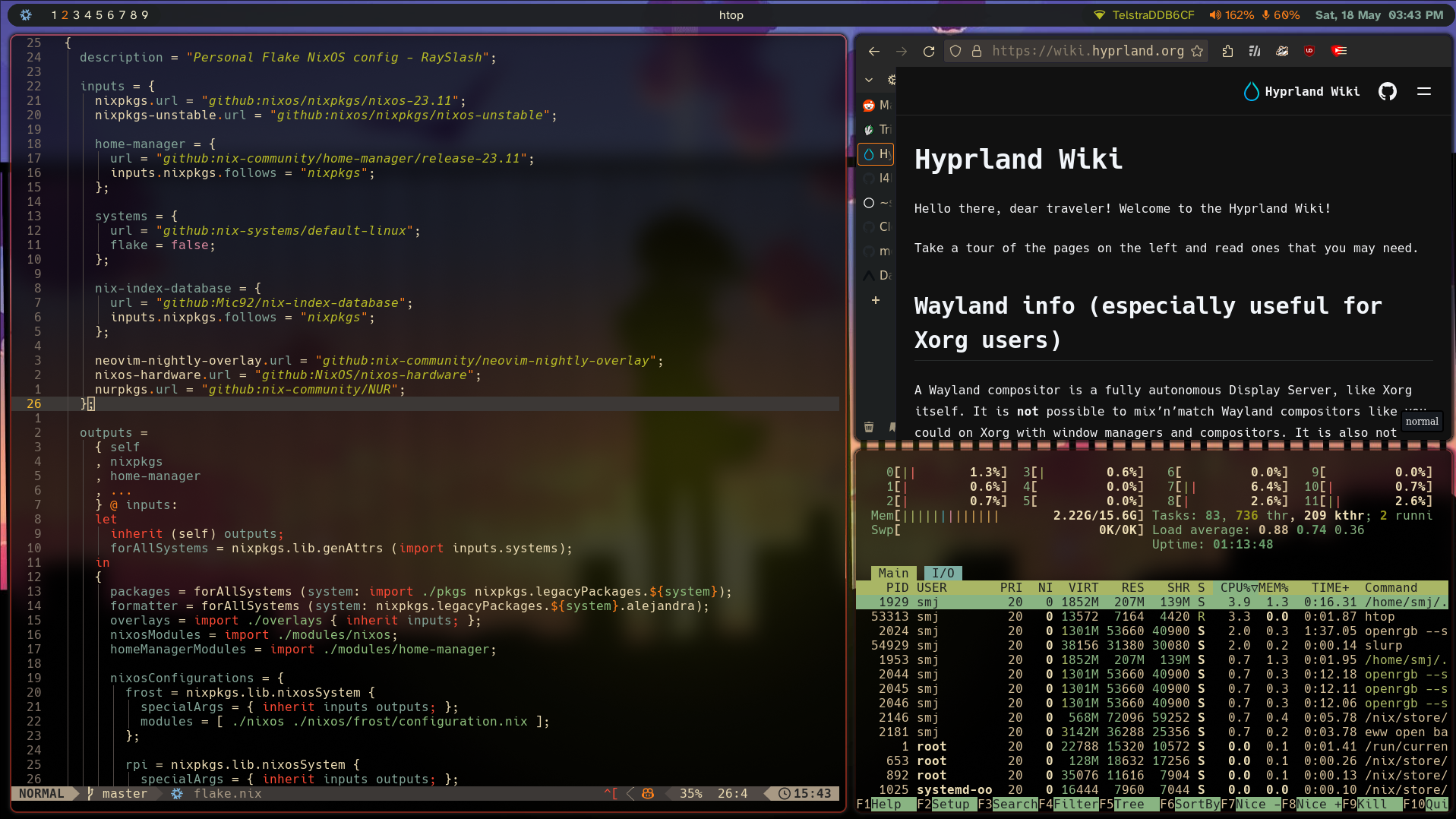The height and width of the screenshot is (819, 1456).
Task: Switch to the circle-icon ~ sidebar tab
Action: (876, 203)
